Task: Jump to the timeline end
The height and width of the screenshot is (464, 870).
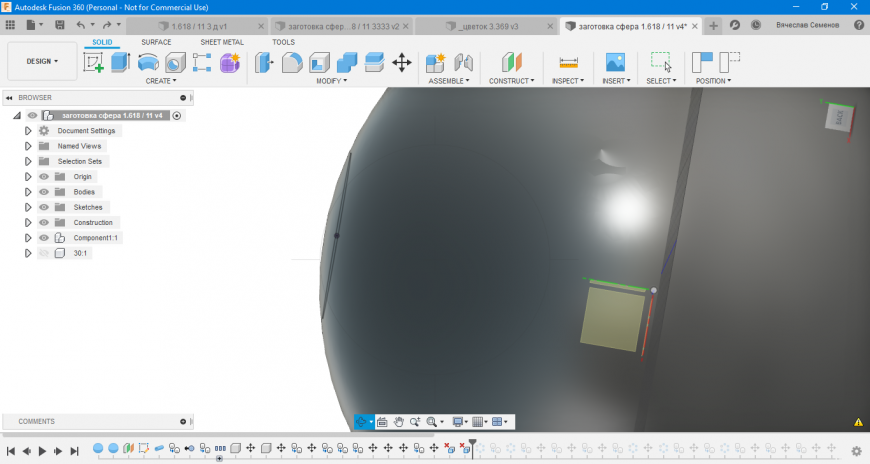Action: pos(74,451)
